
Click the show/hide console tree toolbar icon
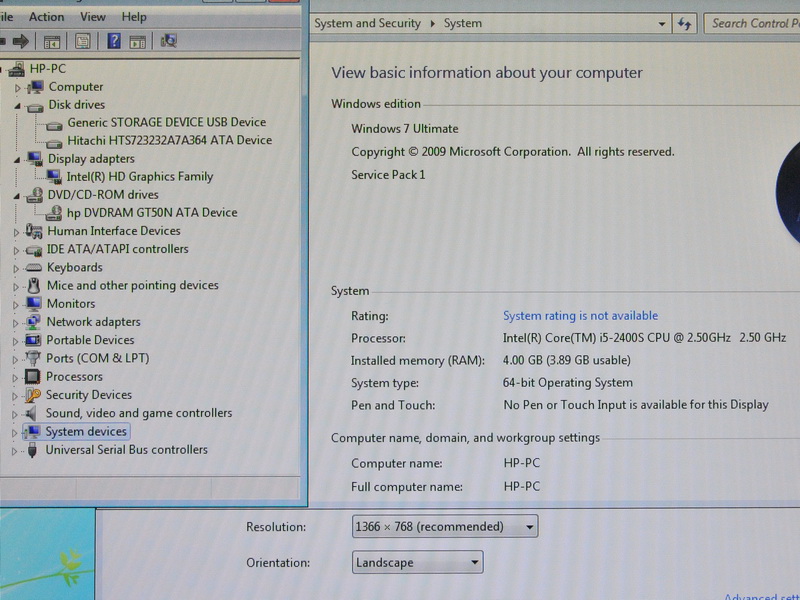(x=52, y=42)
